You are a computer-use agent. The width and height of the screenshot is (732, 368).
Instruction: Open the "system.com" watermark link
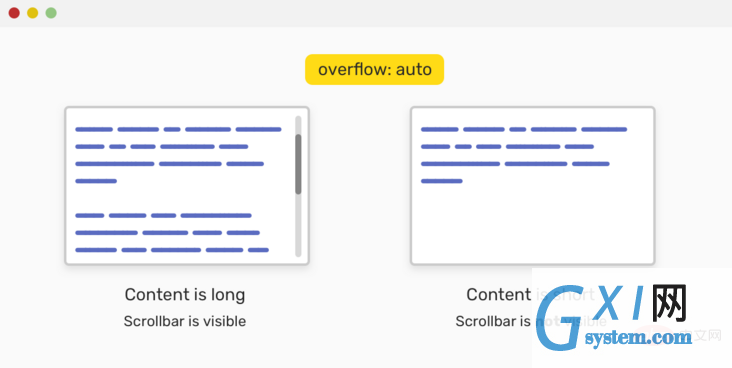pyautogui.click(x=638, y=337)
